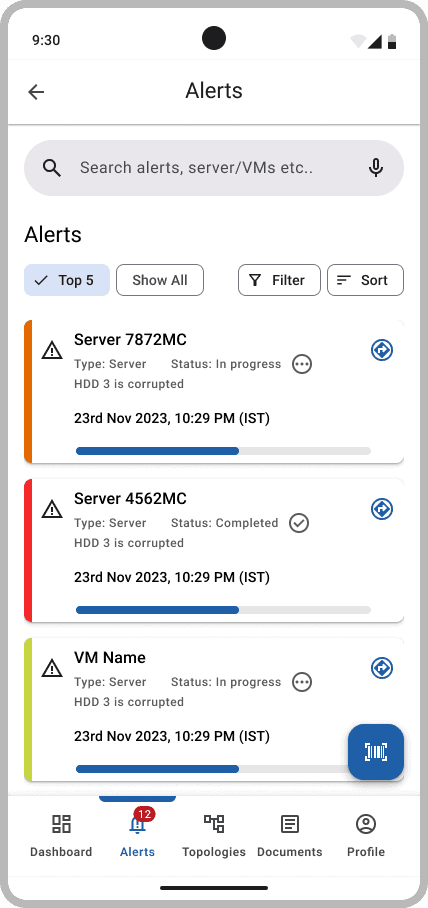Tap directions icon on Server 7872MC
This screenshot has width=428, height=908.
[382, 350]
